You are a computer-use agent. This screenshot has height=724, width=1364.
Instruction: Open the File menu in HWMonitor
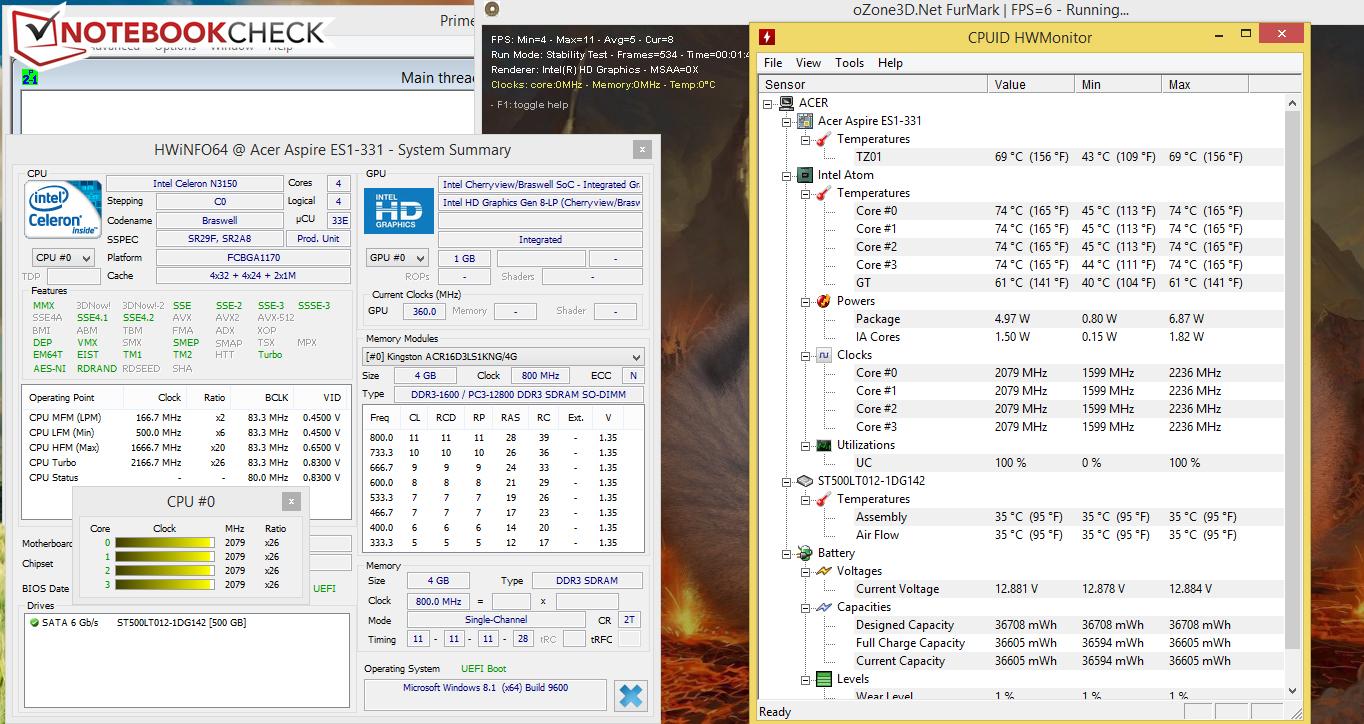pyautogui.click(x=773, y=63)
